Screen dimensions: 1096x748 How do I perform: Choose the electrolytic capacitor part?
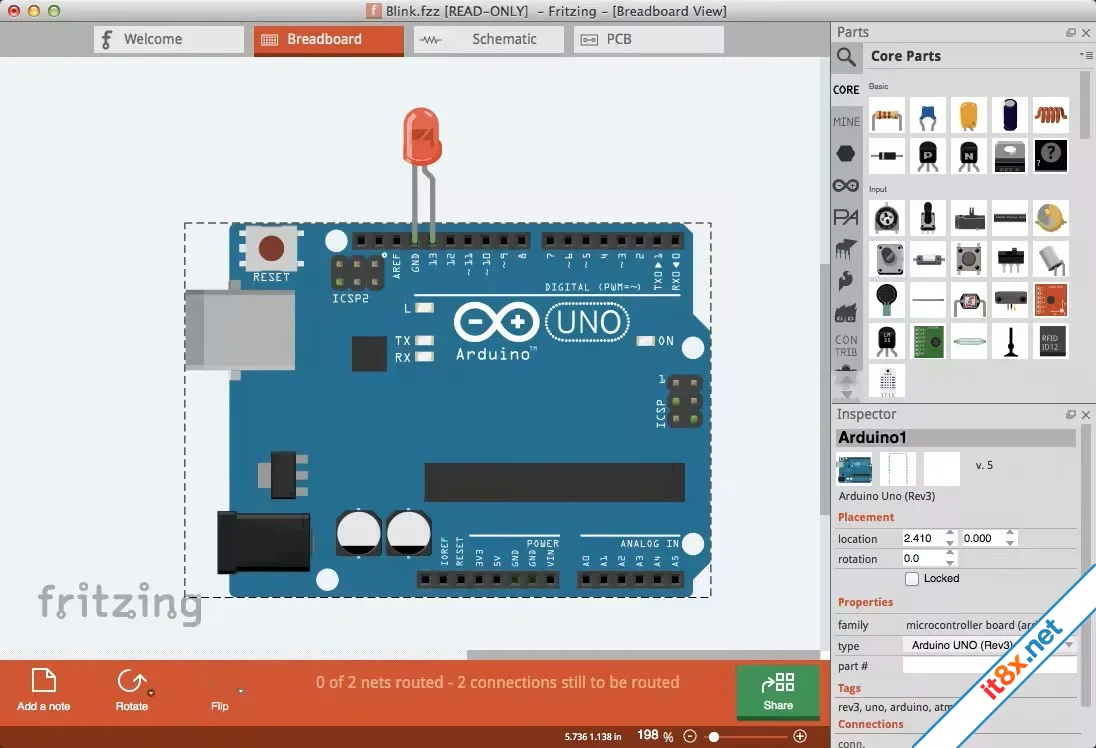point(1009,115)
